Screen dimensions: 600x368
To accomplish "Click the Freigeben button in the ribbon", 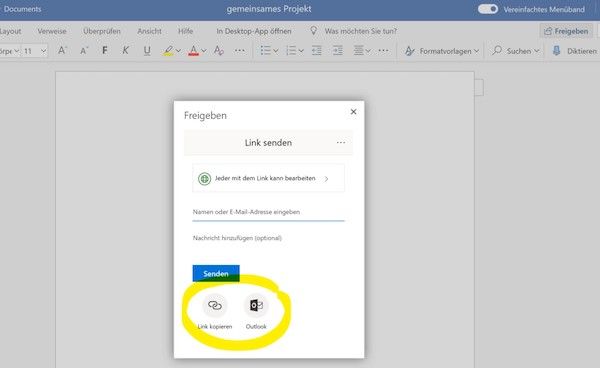I will (x=566, y=31).
